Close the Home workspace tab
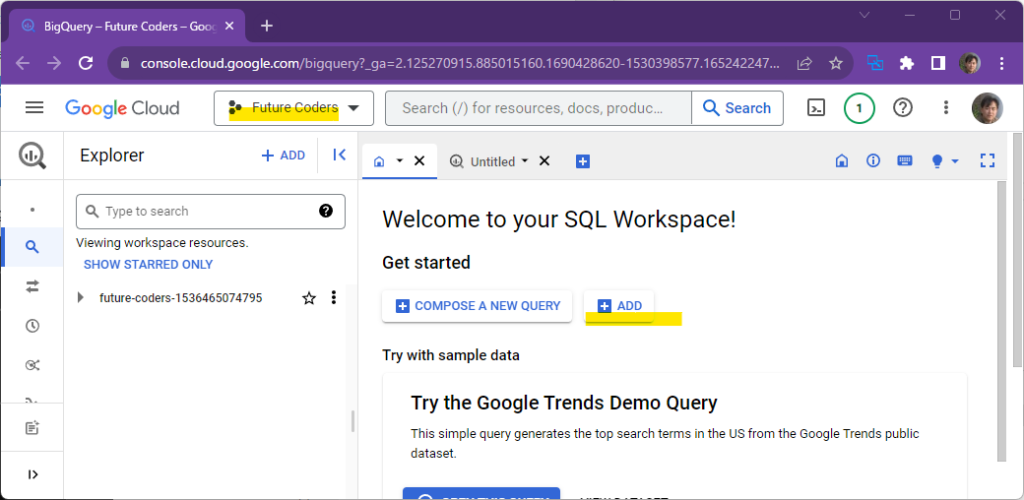This screenshot has width=1024, height=500. pyautogui.click(x=420, y=161)
